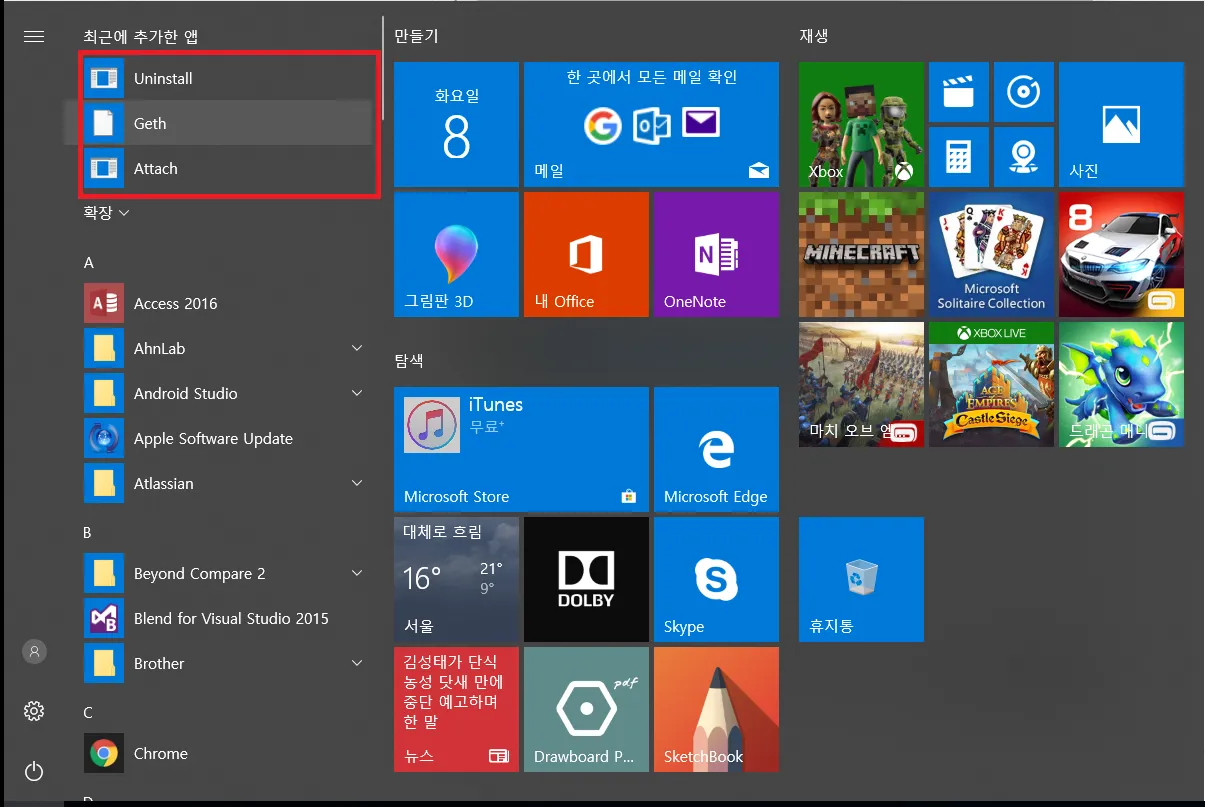This screenshot has height=807, width=1205.
Task: Open the Maps small tile
Action: [1024, 157]
